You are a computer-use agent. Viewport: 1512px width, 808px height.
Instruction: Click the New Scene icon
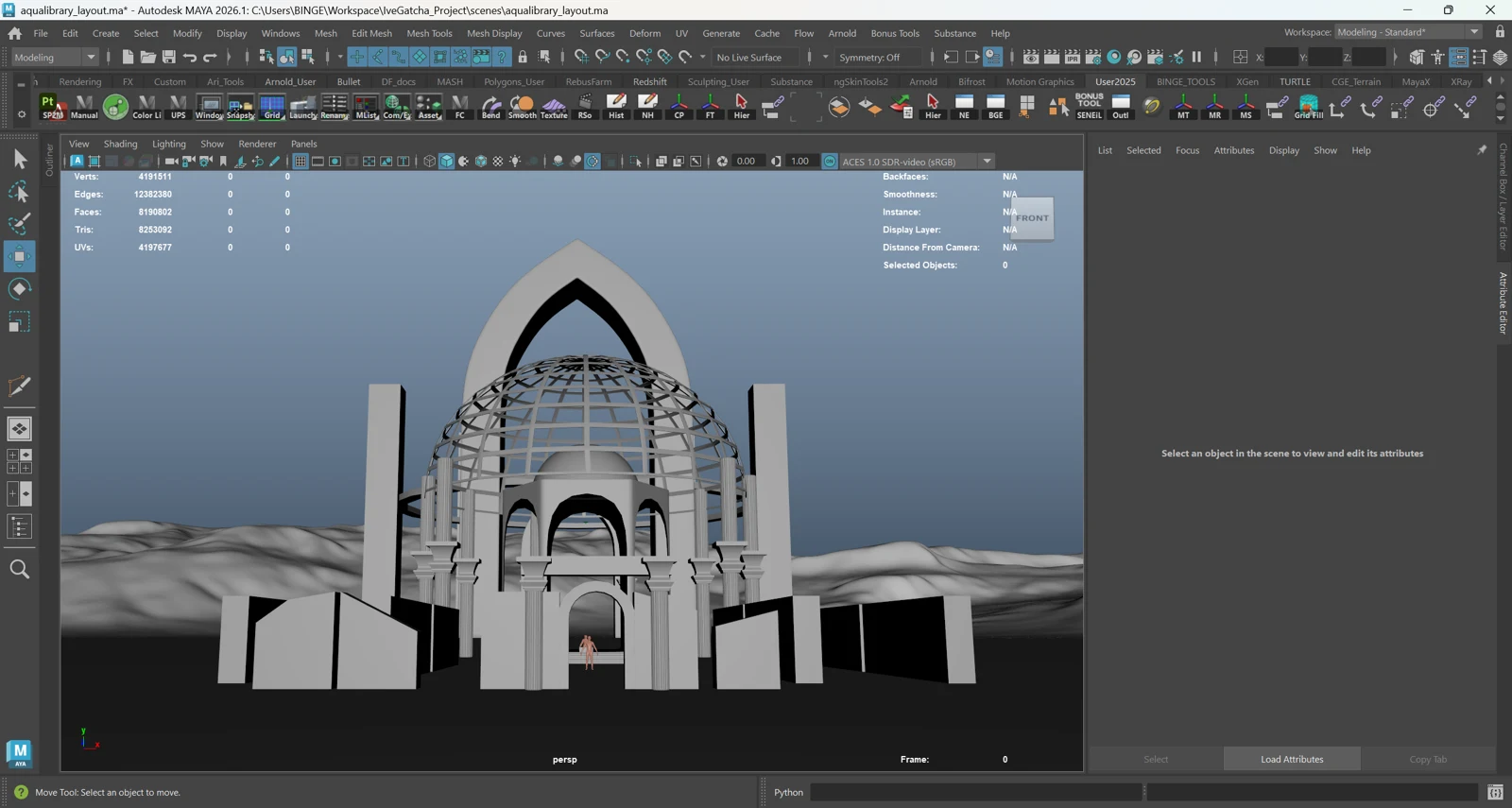[128, 57]
